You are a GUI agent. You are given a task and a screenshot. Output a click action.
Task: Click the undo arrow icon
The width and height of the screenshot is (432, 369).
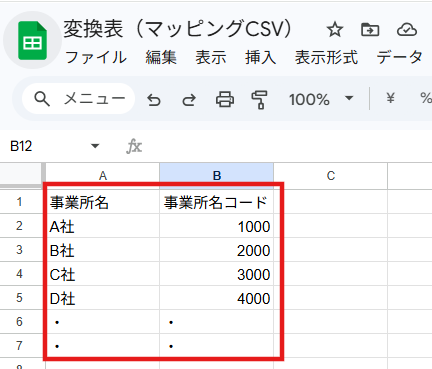tap(154, 99)
